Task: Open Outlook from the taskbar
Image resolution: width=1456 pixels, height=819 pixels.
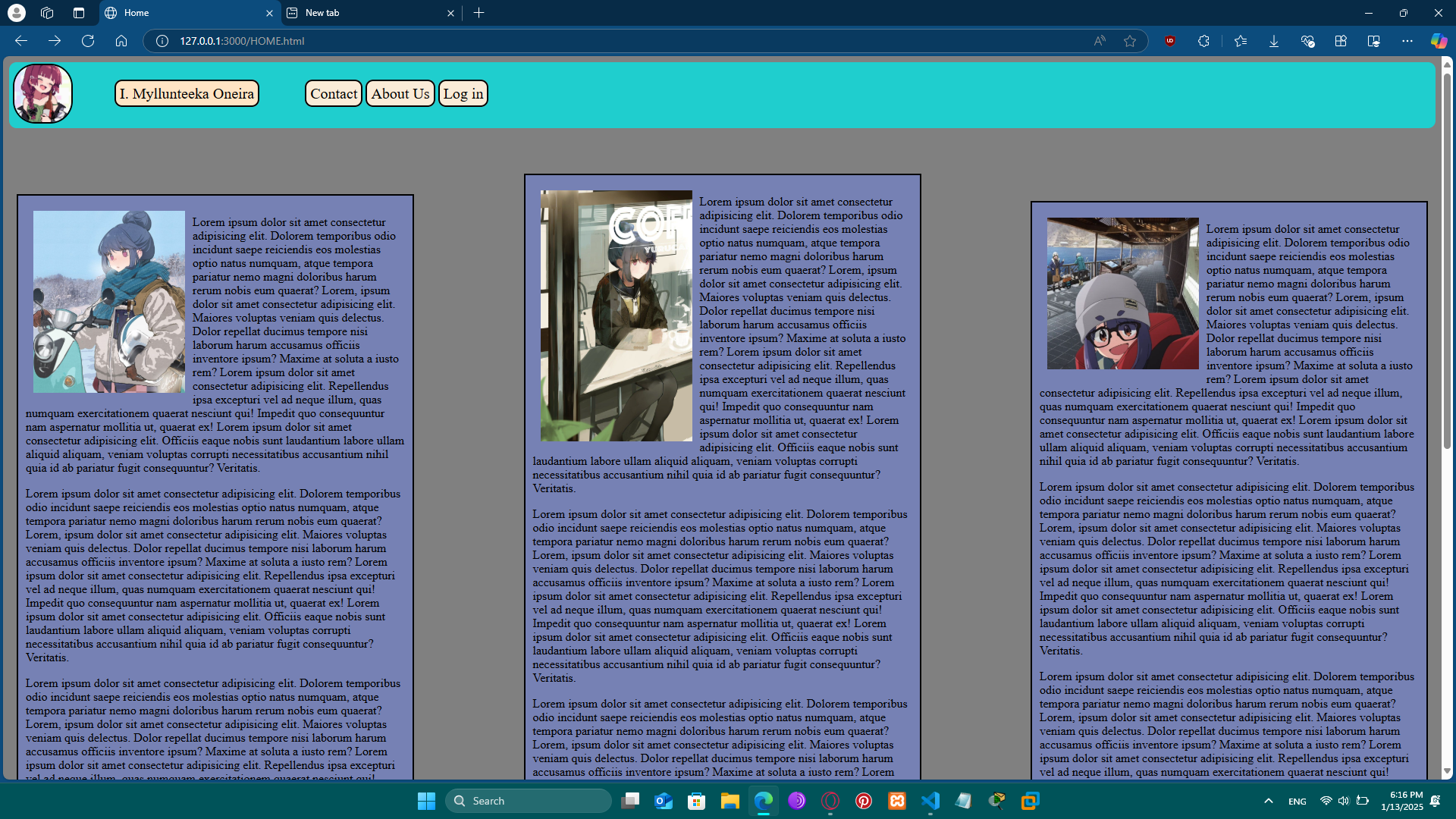Action: tap(664, 801)
